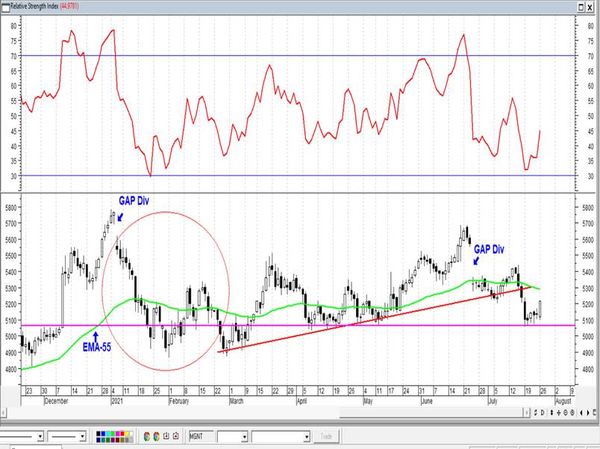
Task: Click the plus crosshair icon in chart corner
Action: [x=559, y=413]
